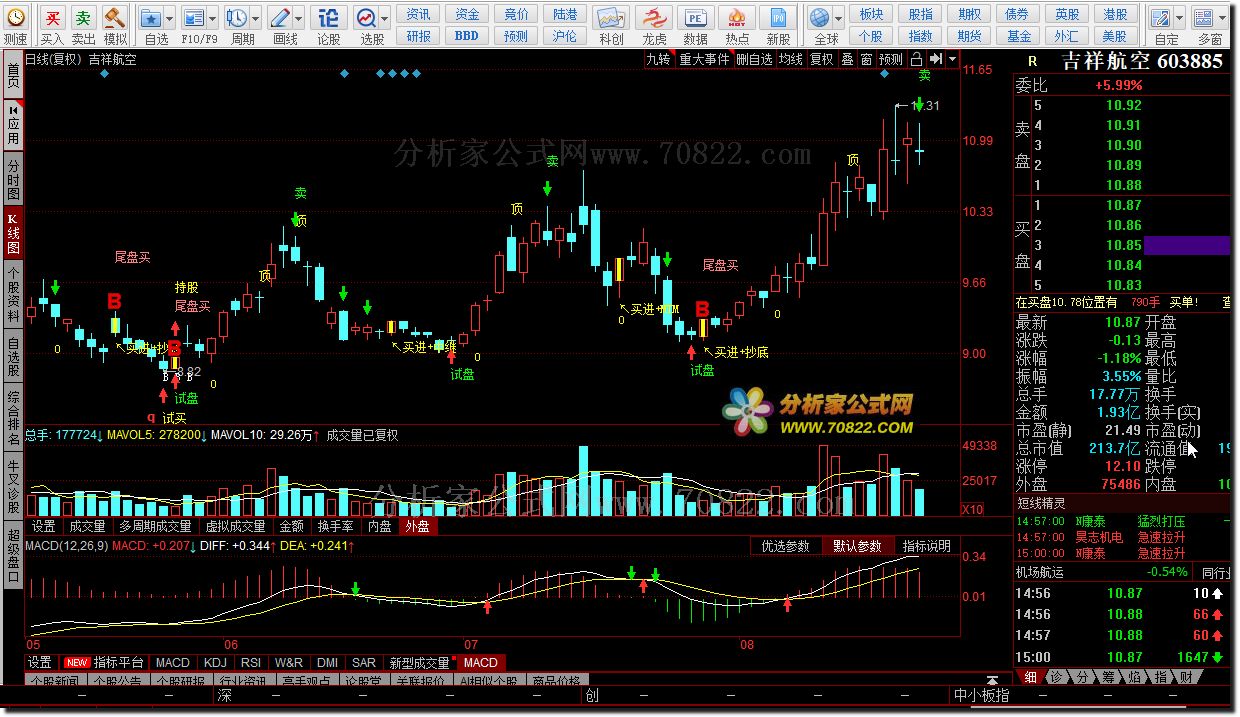
Task: Click the purple bid volume bar at 买盘 3
Action: (x=1187, y=245)
